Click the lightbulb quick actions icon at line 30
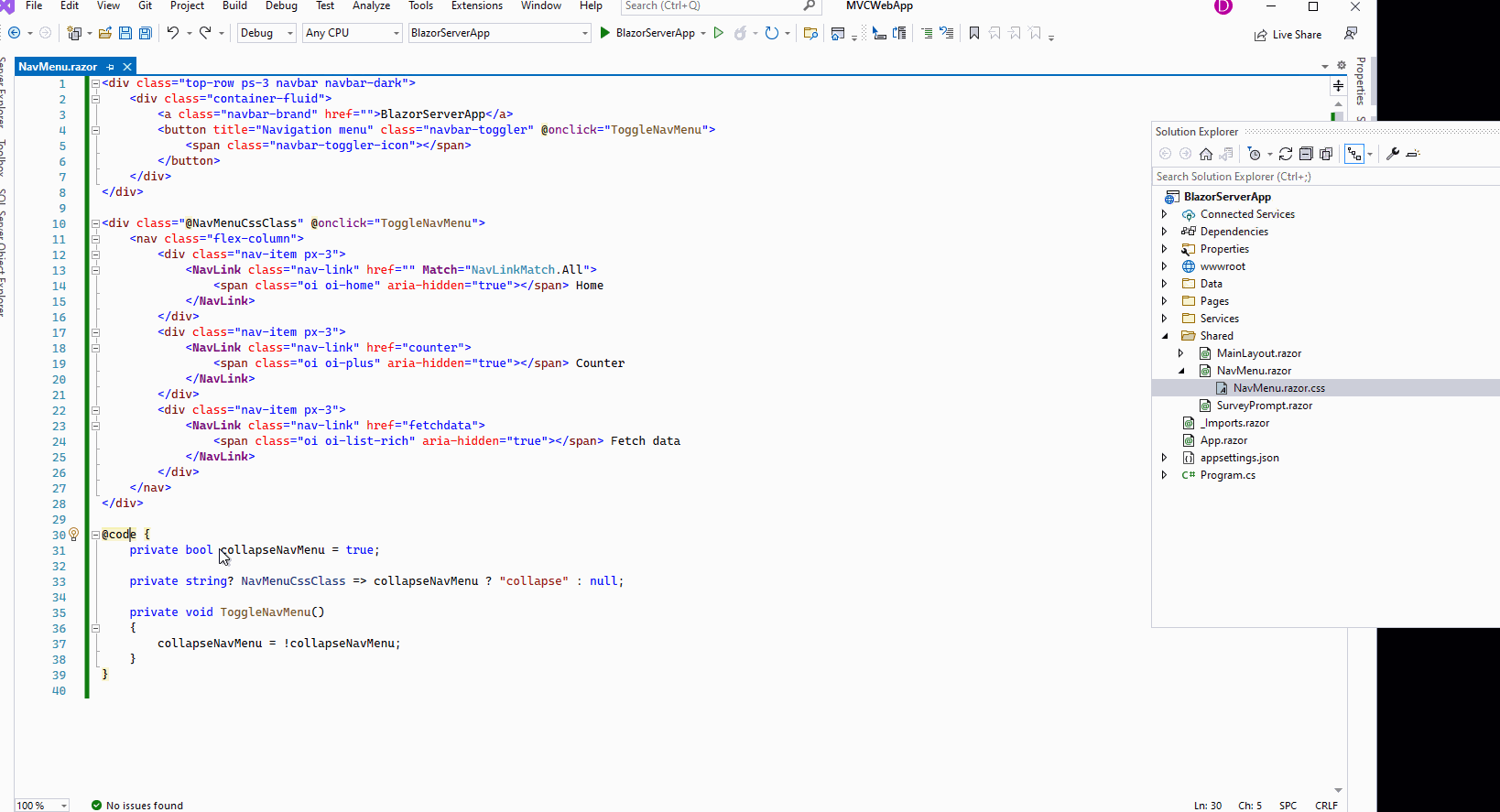1500x812 pixels. [74, 534]
